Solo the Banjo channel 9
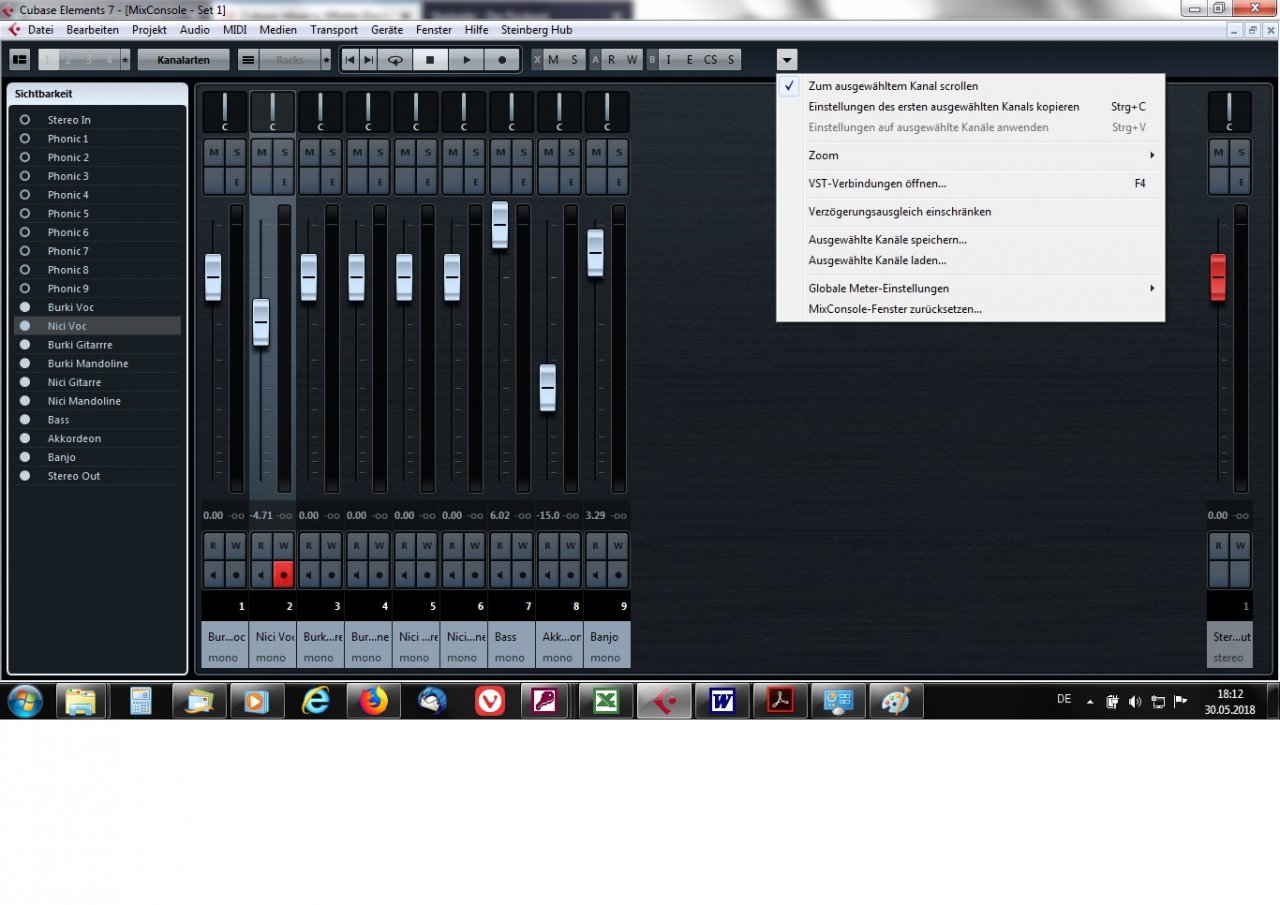This screenshot has width=1280, height=905. tap(618, 152)
